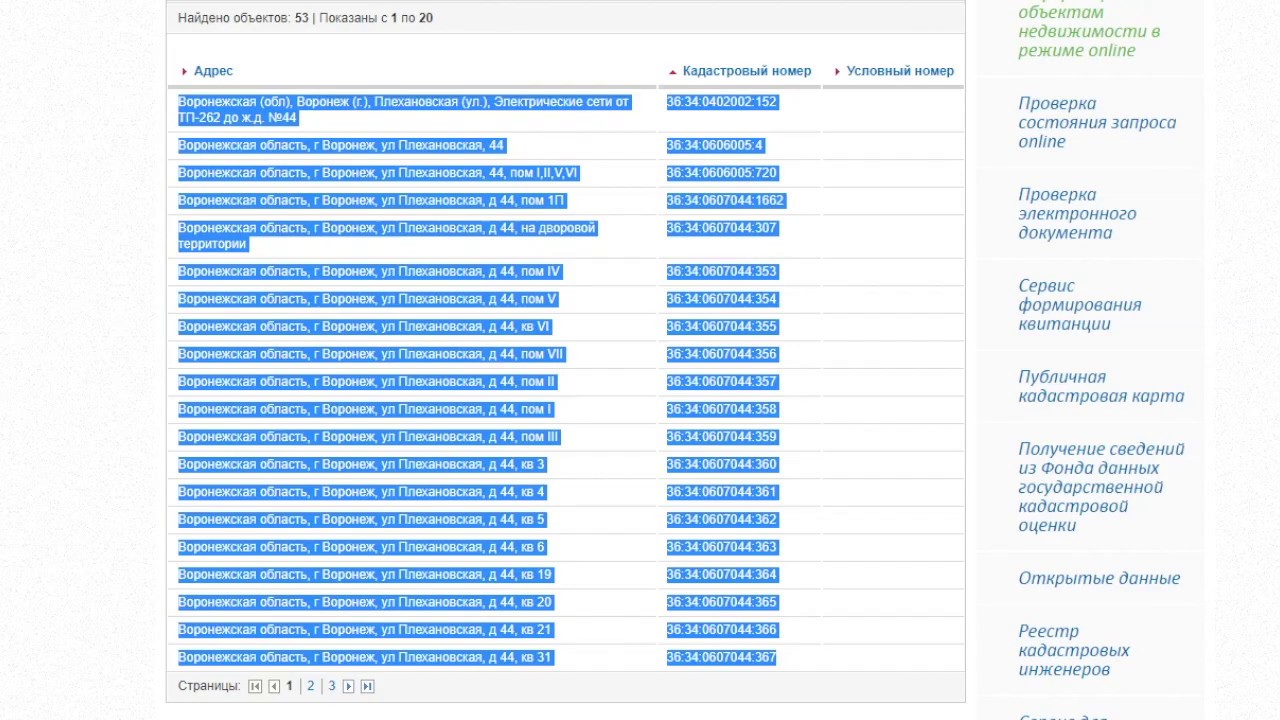
Task: Open Реестр кадастровых инженеров link
Action: pos(1074,650)
